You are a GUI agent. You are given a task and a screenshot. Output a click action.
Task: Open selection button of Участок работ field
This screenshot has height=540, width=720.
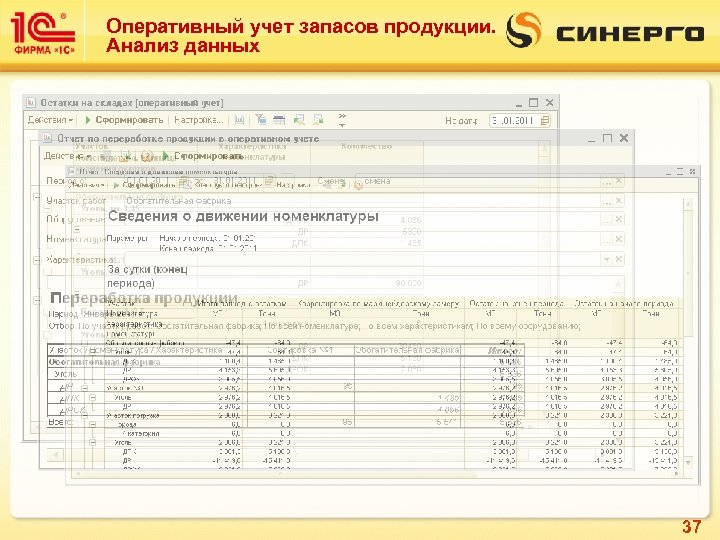pyautogui.click(x=607, y=201)
